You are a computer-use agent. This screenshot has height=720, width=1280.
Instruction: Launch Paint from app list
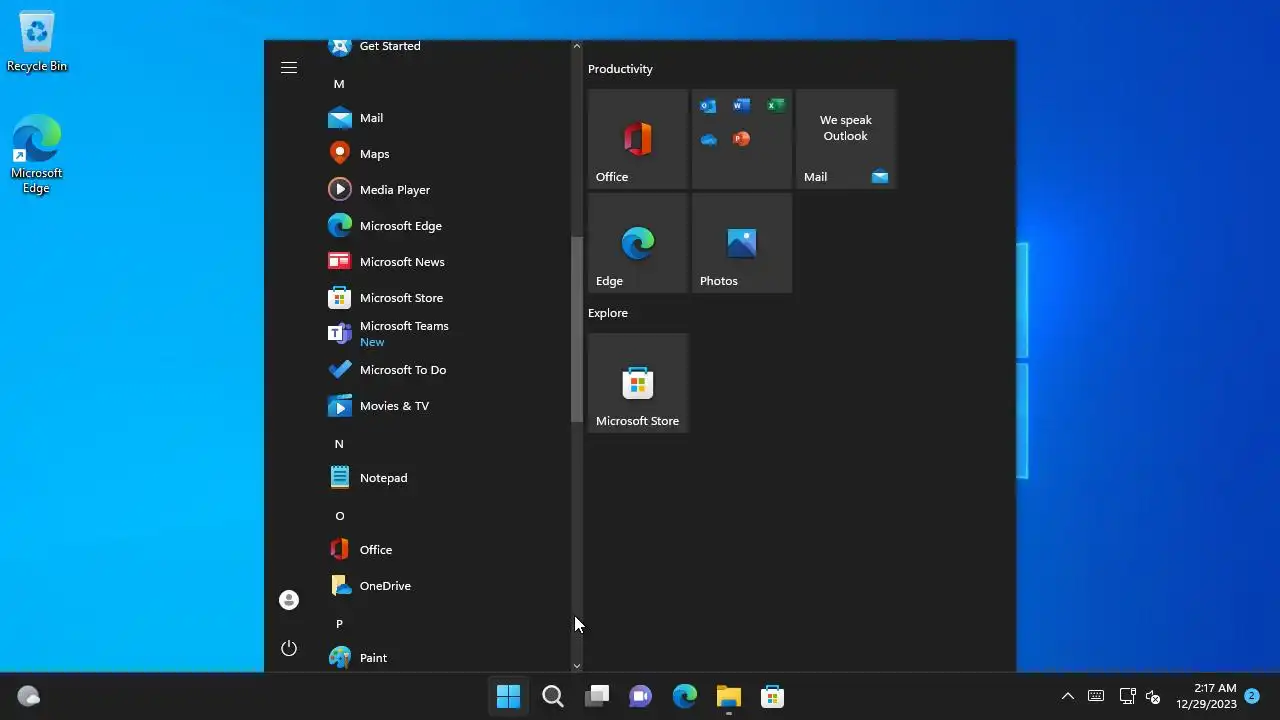[446, 657]
